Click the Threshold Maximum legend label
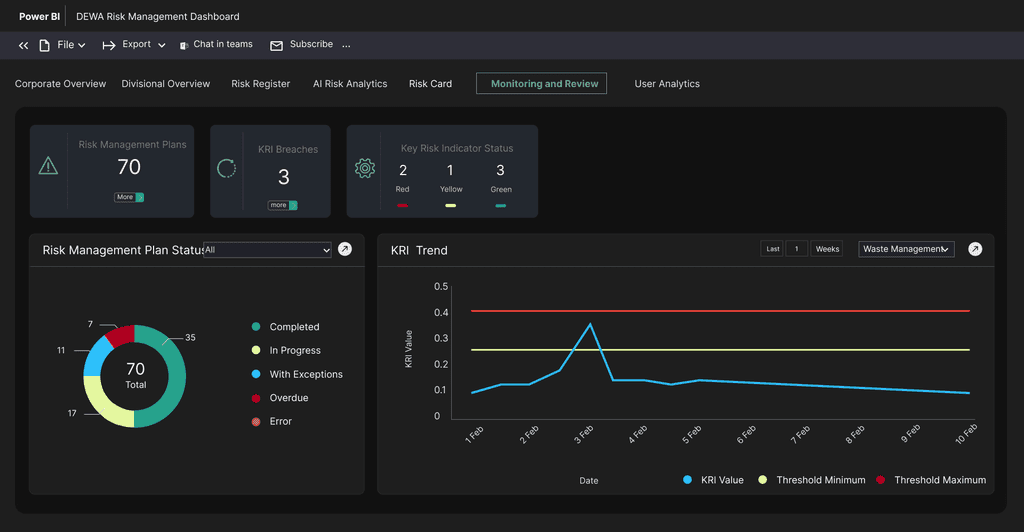This screenshot has width=1024, height=532. [940, 480]
